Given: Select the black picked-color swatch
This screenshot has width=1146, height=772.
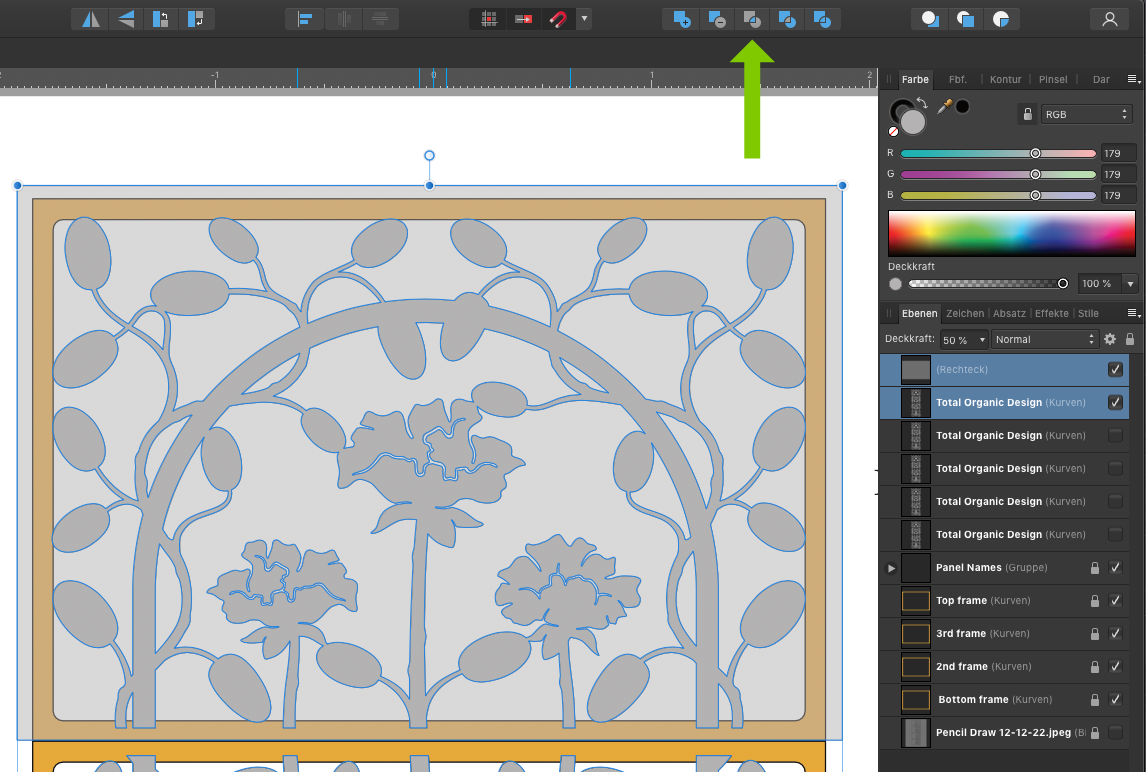Looking at the screenshot, I should point(963,107).
